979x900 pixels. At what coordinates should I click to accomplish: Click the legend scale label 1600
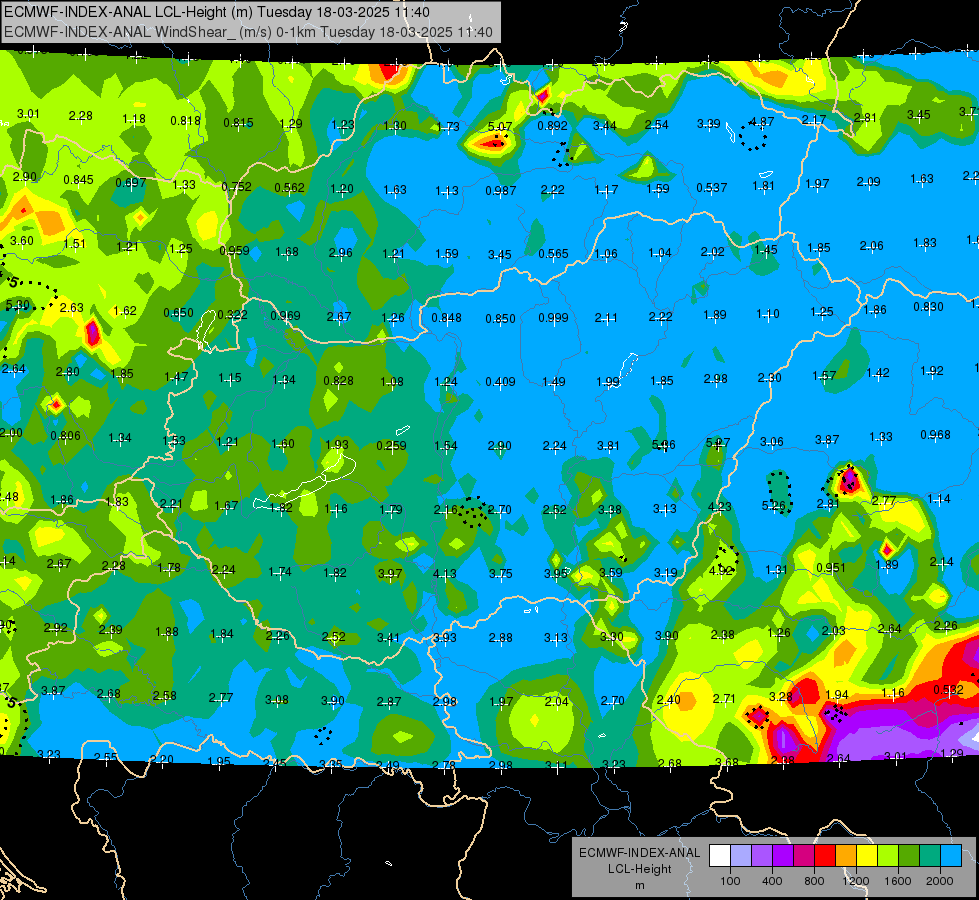click(x=898, y=881)
